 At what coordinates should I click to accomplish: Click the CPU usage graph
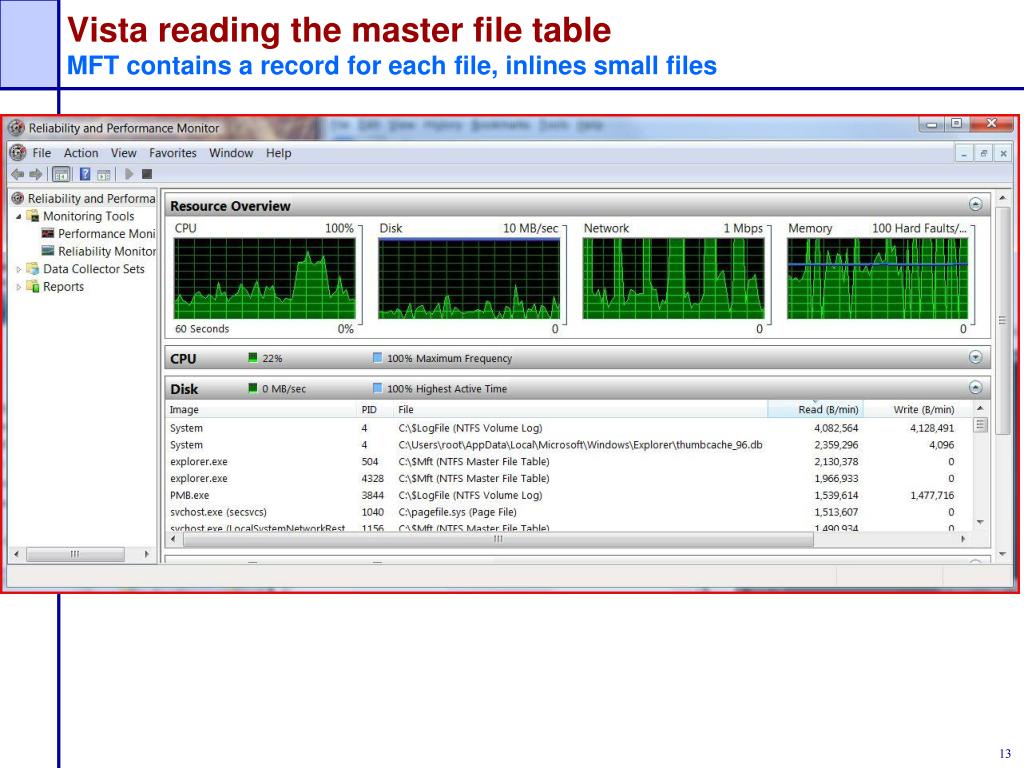pos(265,278)
